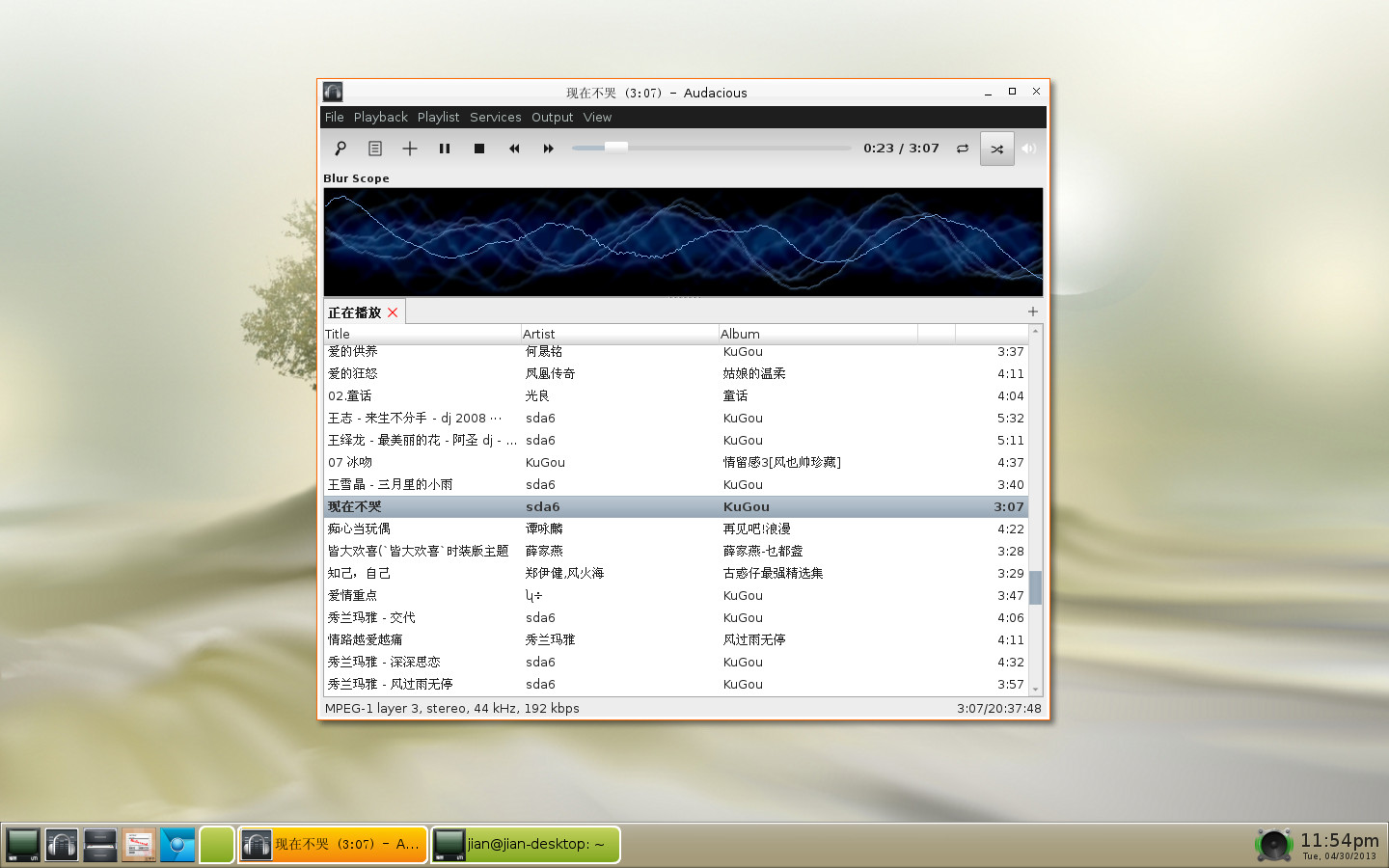
Task: Open the terminal launcher in taskbar
Action: pos(22,845)
